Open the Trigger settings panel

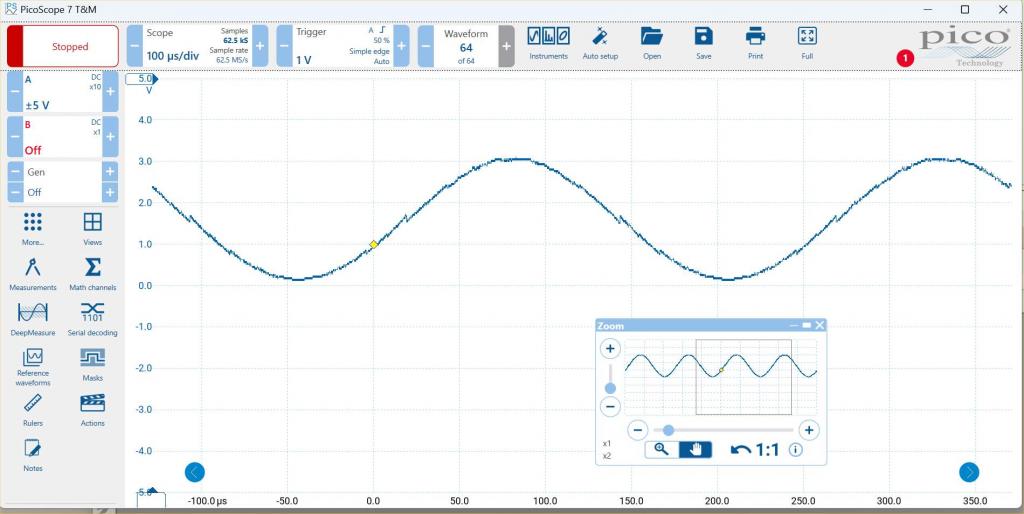(342, 46)
